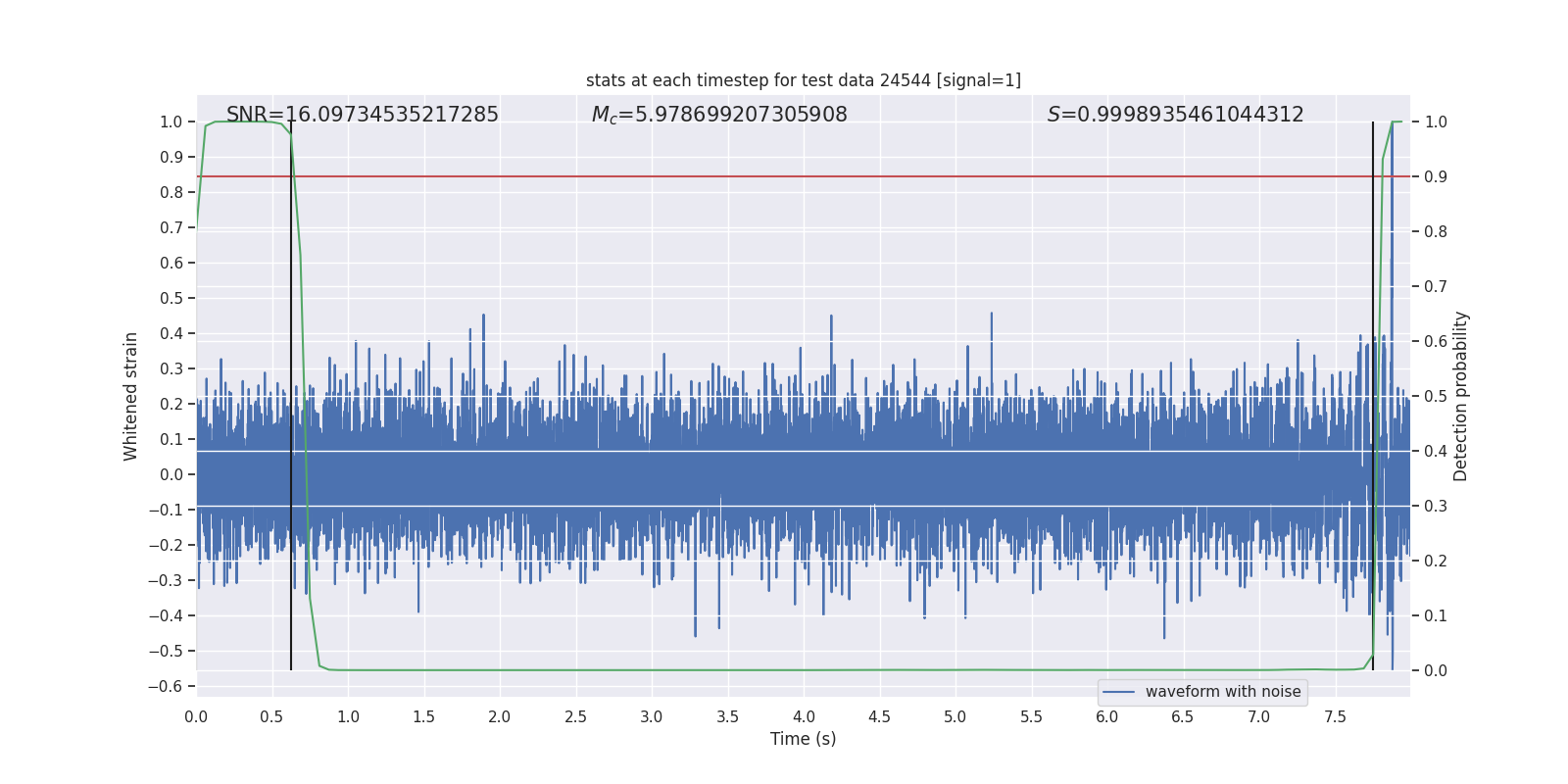The height and width of the screenshot is (784, 1568).
Task: Click the plot title mentioning test data 24544
Action: click(x=803, y=80)
